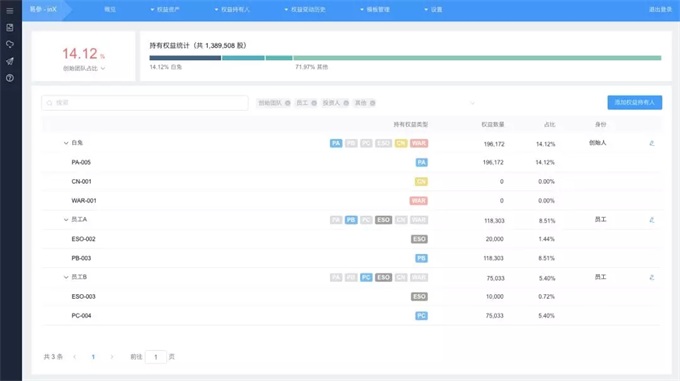The width and height of the screenshot is (680, 381).
Task: Open the 创始团队占比 dropdown under 14.12%
Action: 84,68
